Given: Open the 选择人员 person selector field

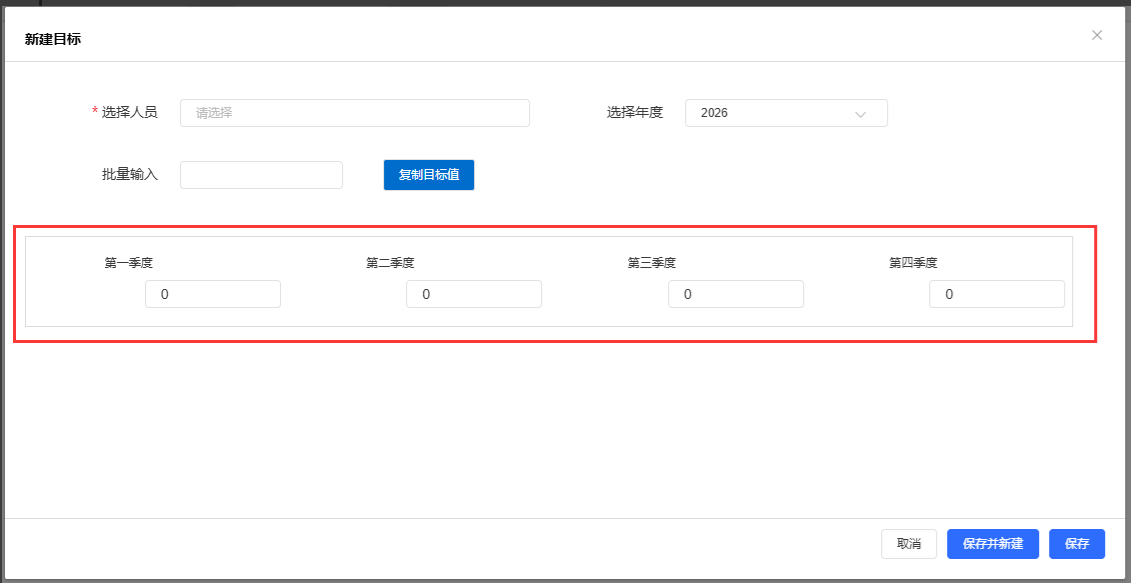Looking at the screenshot, I should point(354,113).
